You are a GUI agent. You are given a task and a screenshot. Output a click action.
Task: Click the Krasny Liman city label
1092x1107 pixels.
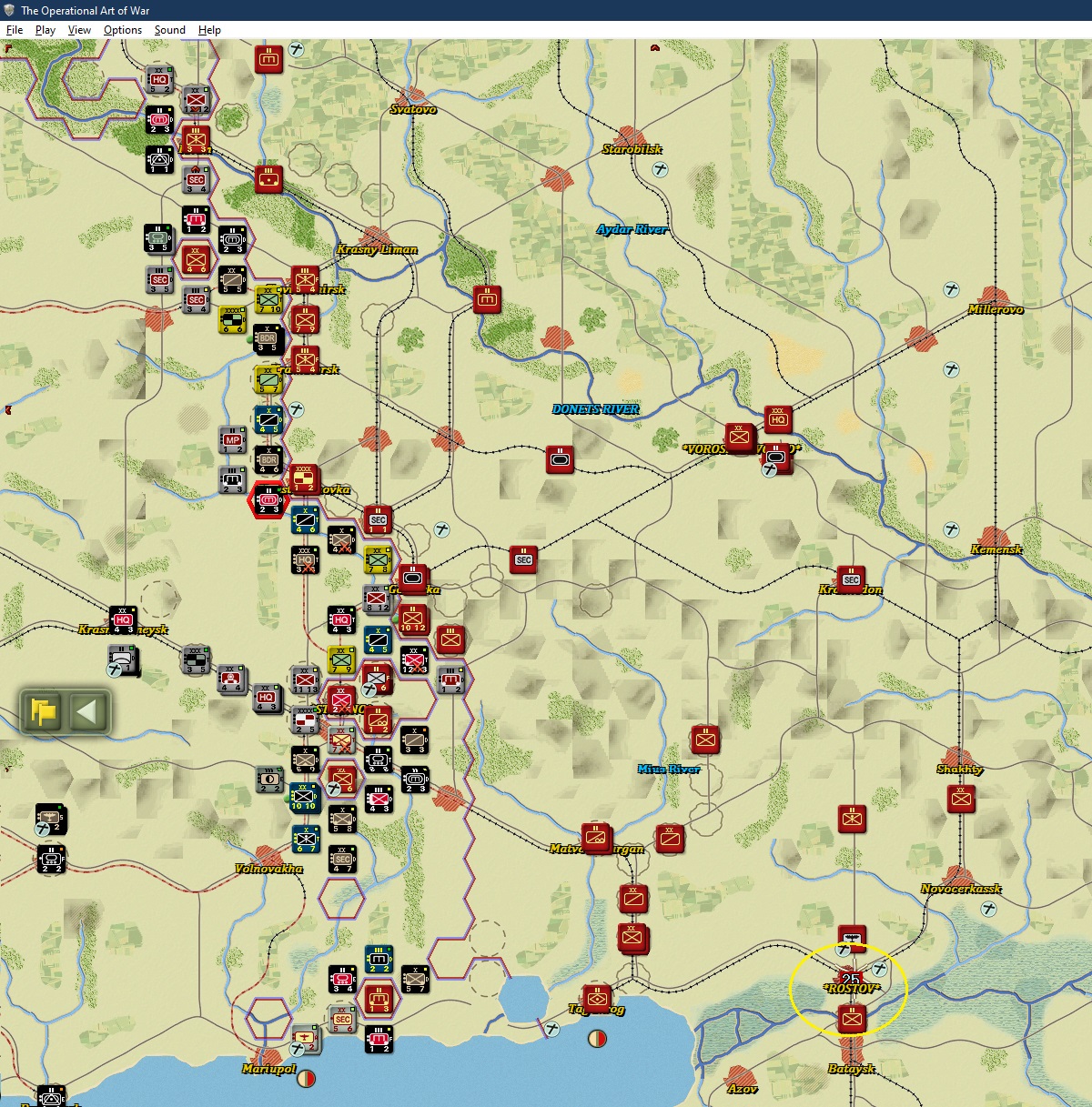pos(377,249)
